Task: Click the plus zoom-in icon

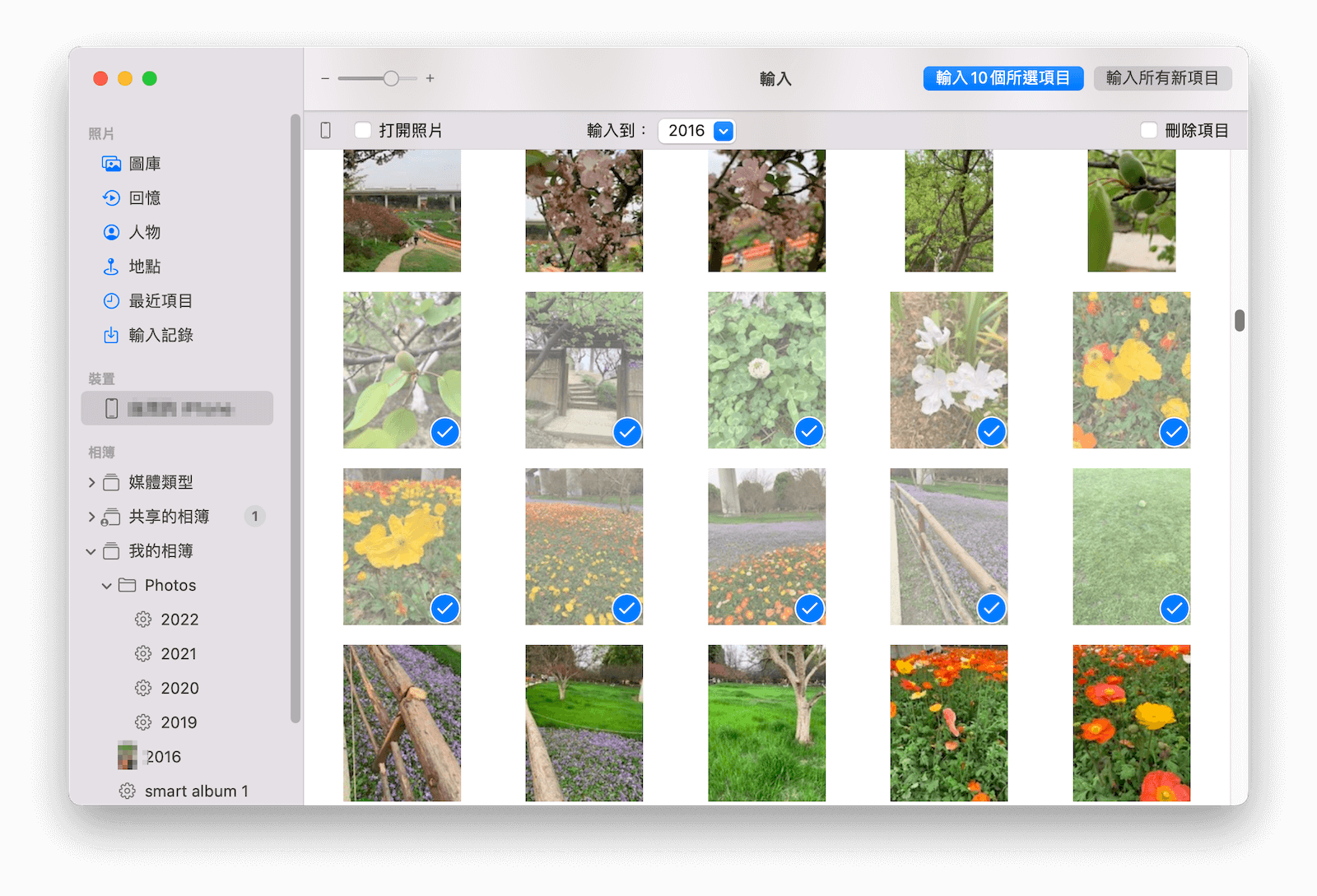Action: [430, 78]
